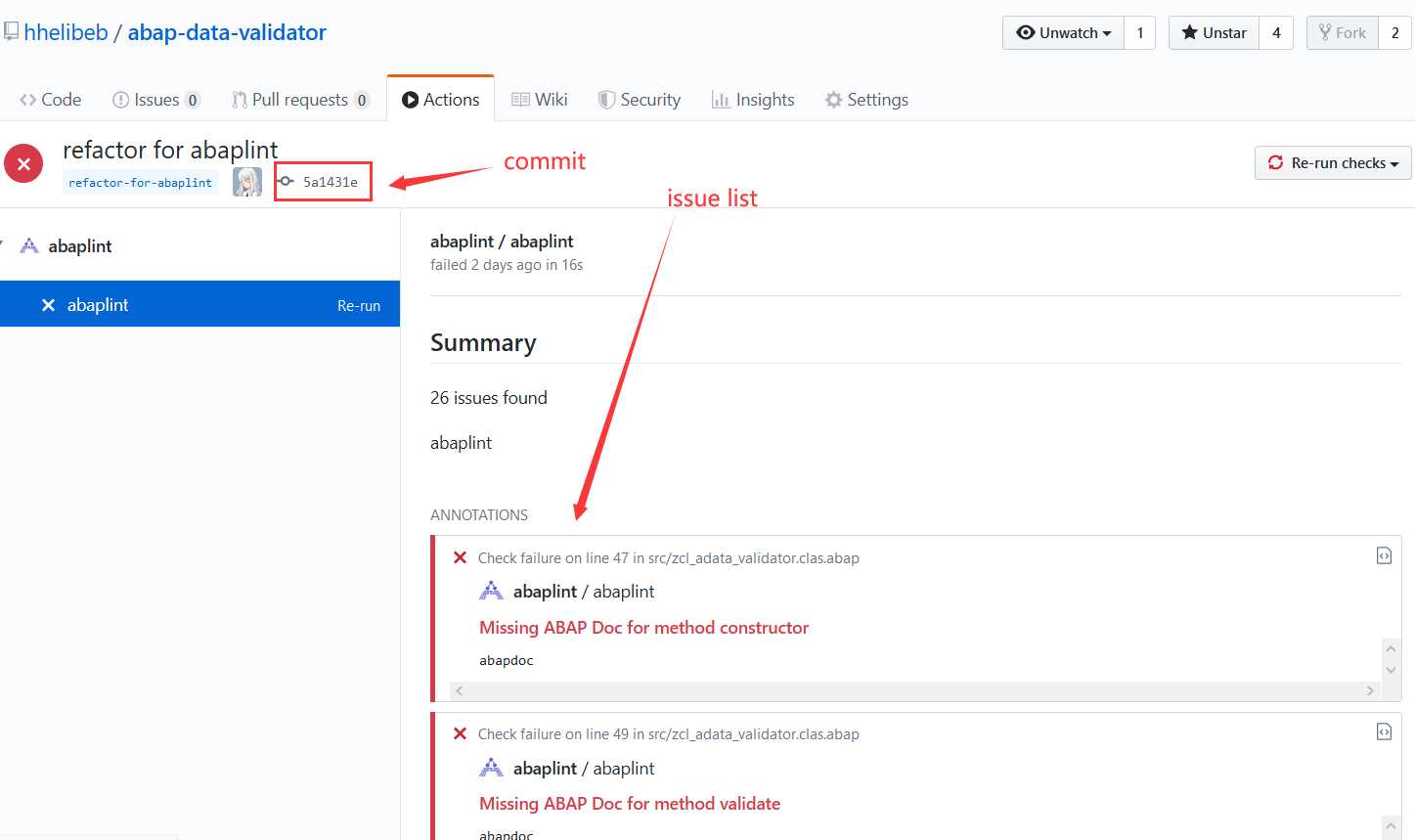Image resolution: width=1415 pixels, height=840 pixels.
Task: Switch to the Issues tab
Action: (x=156, y=99)
